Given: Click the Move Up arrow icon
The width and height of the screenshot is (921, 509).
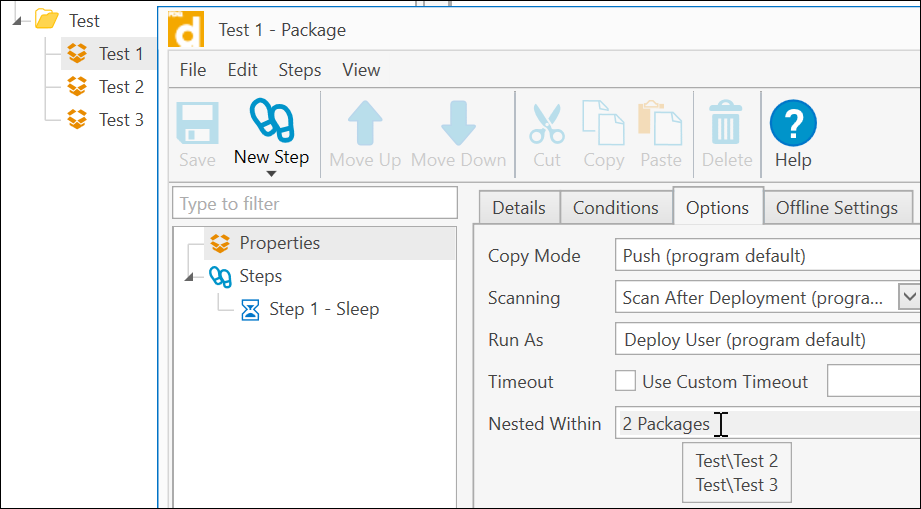Looking at the screenshot, I should (365, 124).
